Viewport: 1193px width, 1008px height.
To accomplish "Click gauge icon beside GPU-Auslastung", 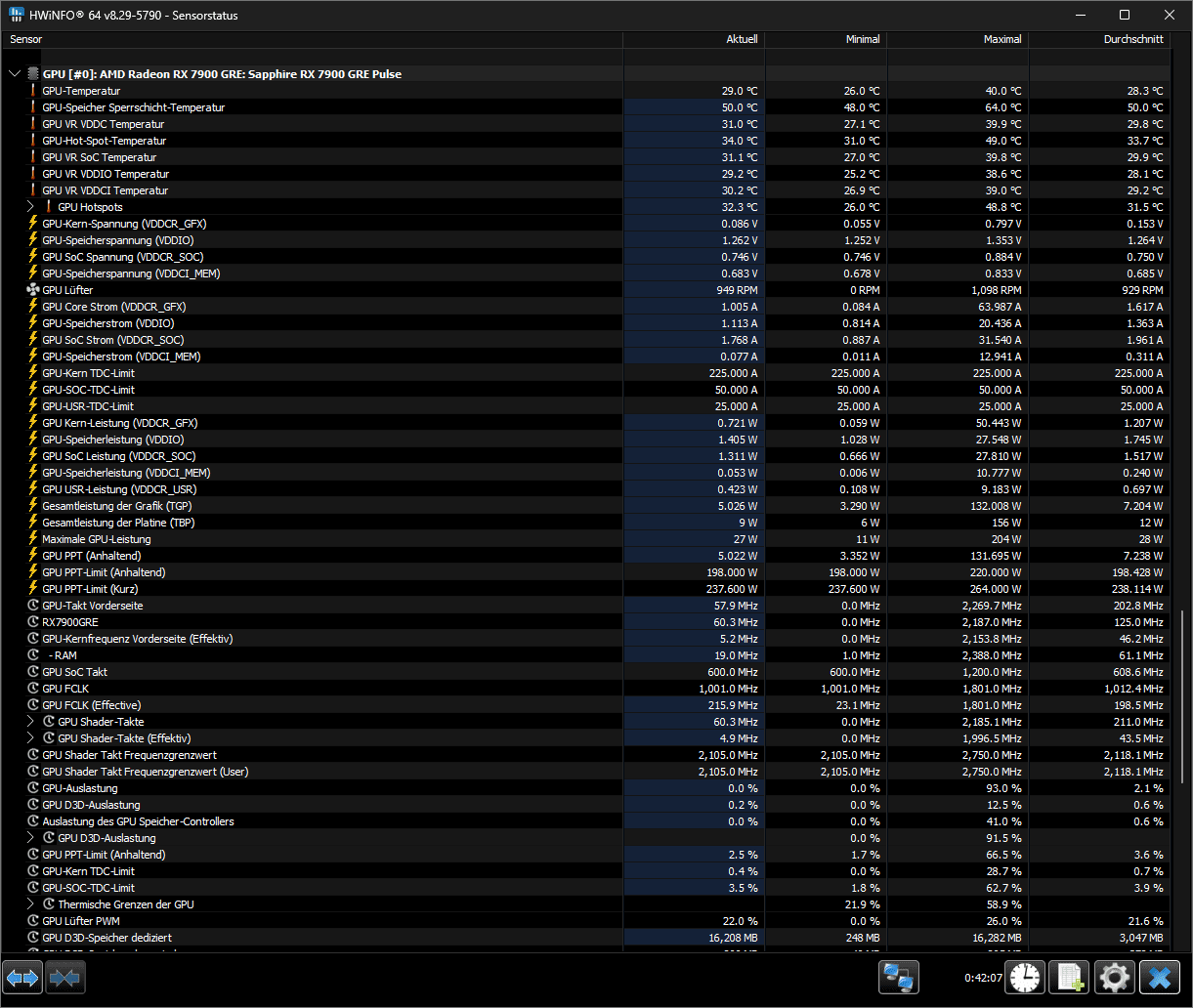I will (32, 788).
